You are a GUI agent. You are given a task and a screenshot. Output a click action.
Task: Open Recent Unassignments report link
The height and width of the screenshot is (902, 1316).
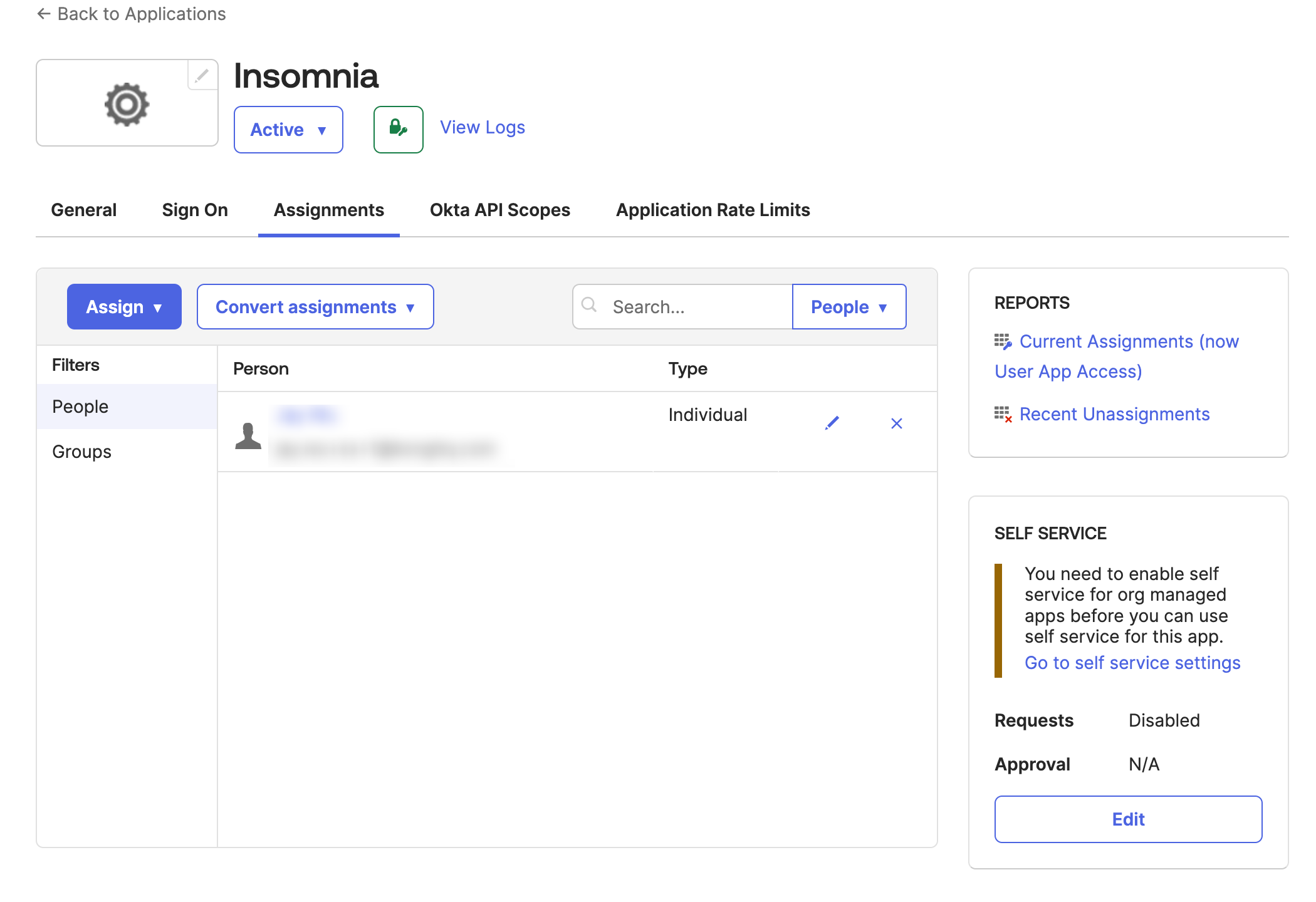click(x=1115, y=414)
